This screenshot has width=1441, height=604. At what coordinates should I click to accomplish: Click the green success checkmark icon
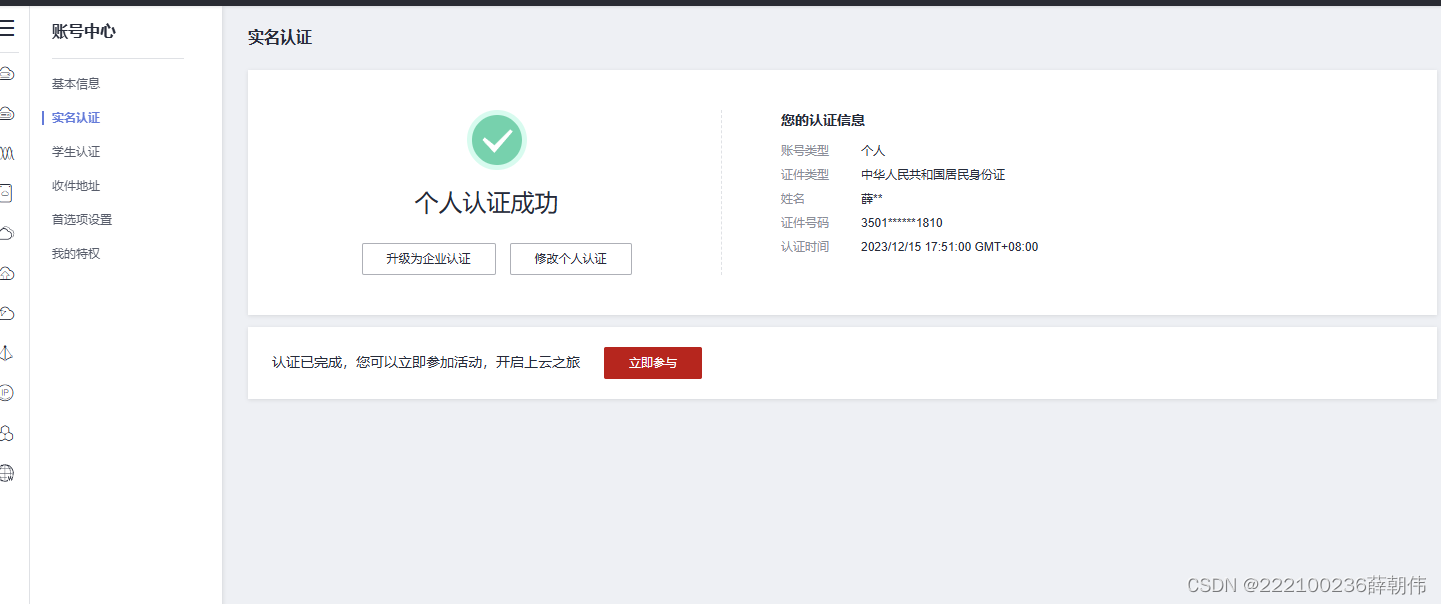[496, 140]
